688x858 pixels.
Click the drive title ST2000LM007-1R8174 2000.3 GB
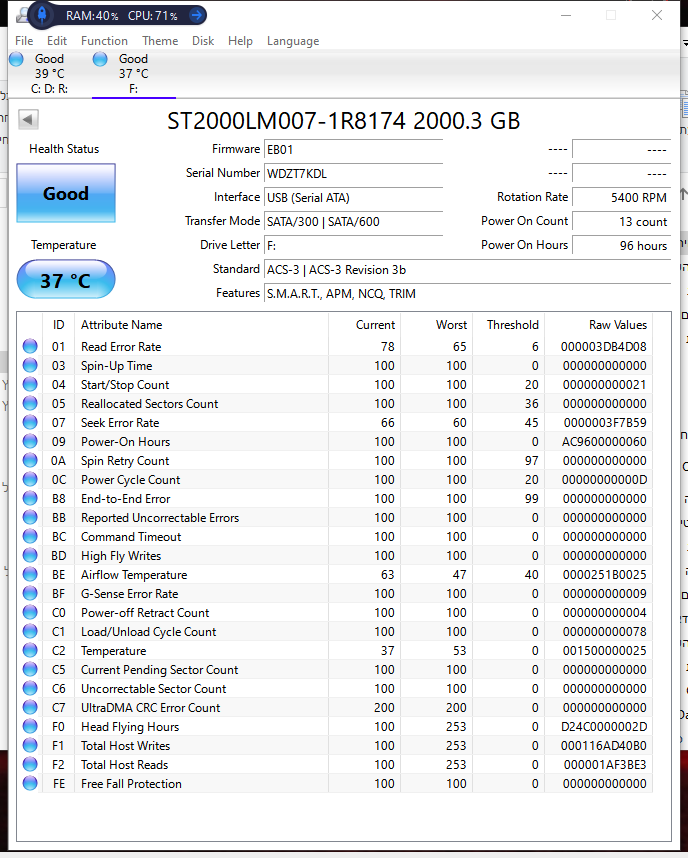click(x=344, y=121)
